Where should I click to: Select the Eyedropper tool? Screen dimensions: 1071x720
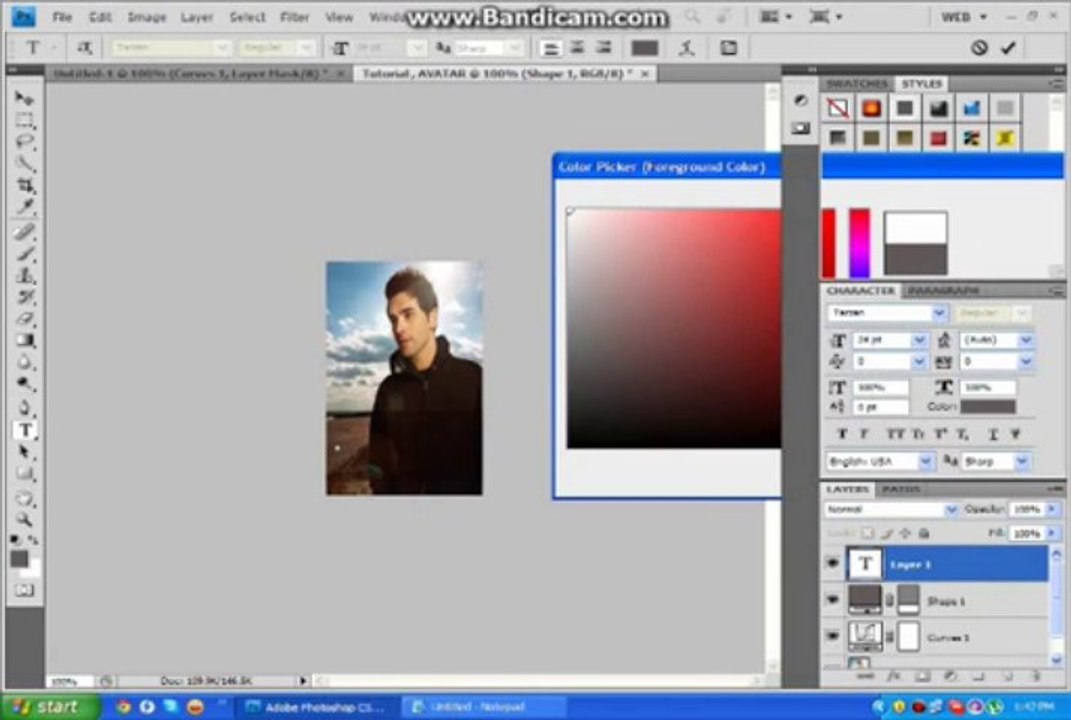click(x=25, y=207)
